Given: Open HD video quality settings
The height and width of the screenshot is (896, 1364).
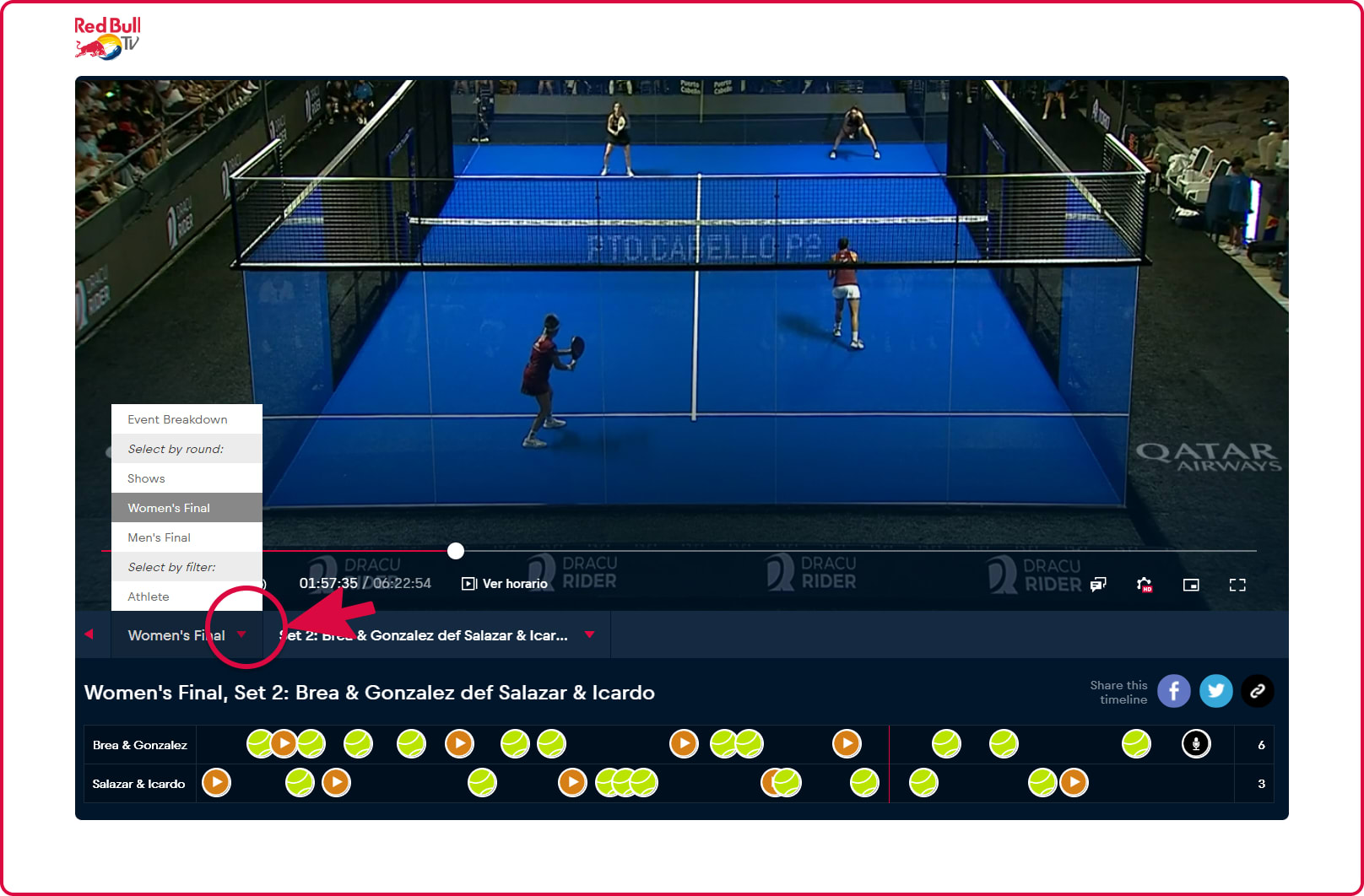Looking at the screenshot, I should (x=1145, y=585).
